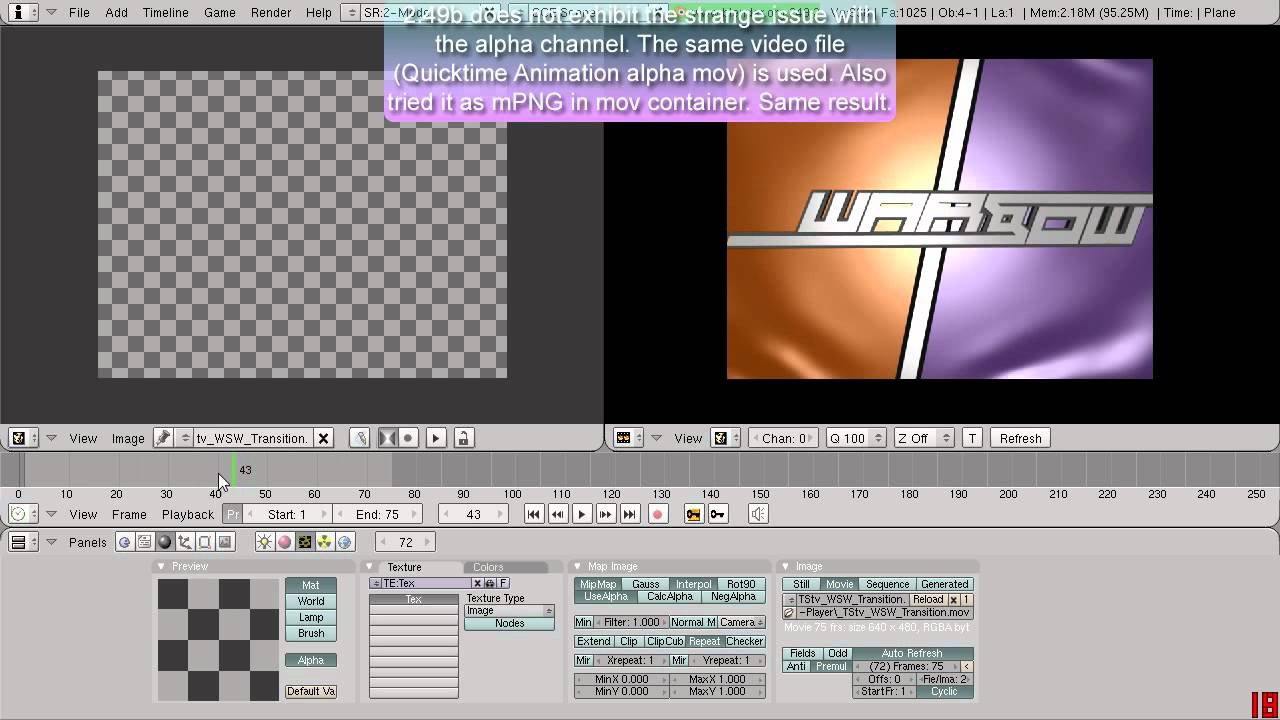Image resolution: width=1280 pixels, height=720 pixels.
Task: Toggle the UseAlpha option
Action: pos(606,597)
